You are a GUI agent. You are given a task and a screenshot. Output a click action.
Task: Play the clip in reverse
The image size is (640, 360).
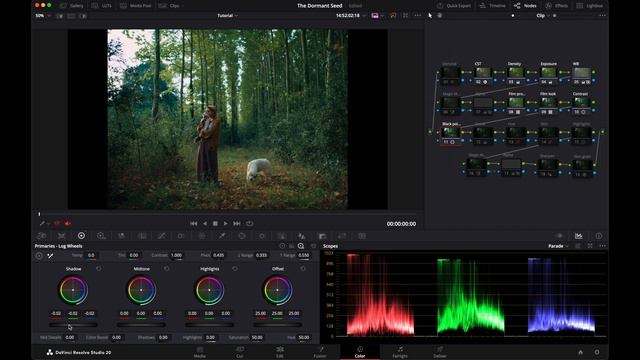pyautogui.click(x=204, y=224)
